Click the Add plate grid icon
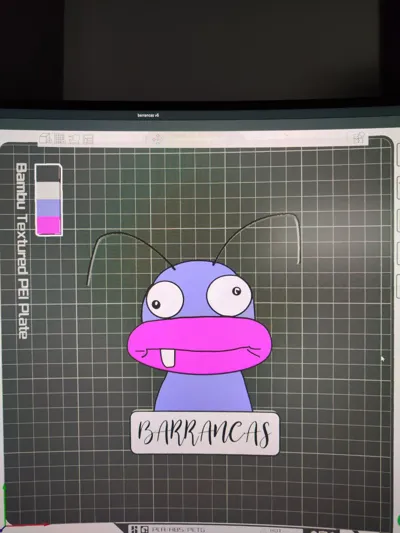The image size is (400, 533). [59, 138]
